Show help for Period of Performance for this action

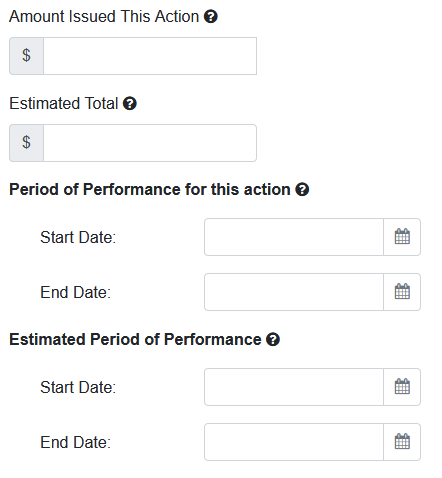(x=302, y=189)
